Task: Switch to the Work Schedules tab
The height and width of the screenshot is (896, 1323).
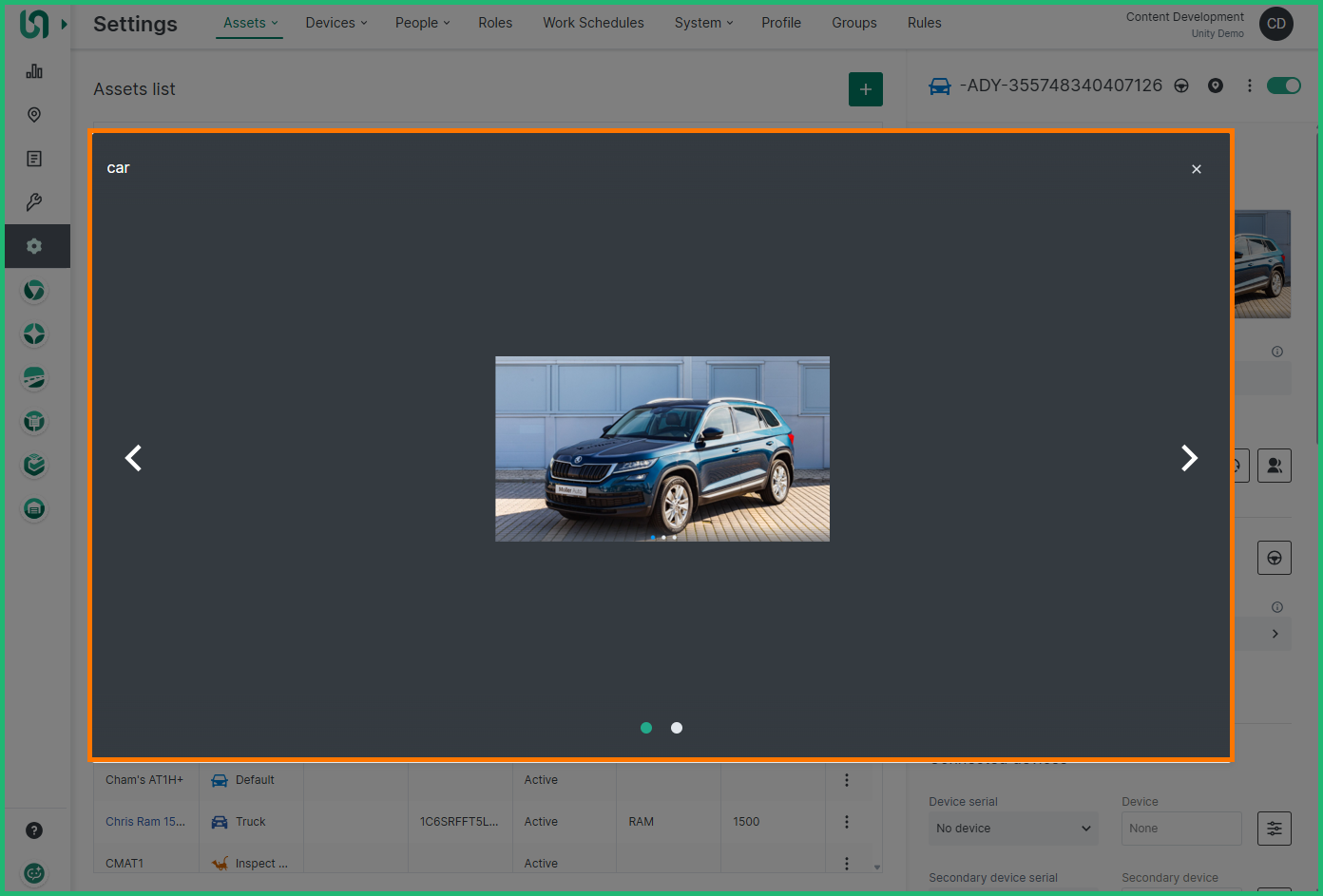Action: click(593, 23)
